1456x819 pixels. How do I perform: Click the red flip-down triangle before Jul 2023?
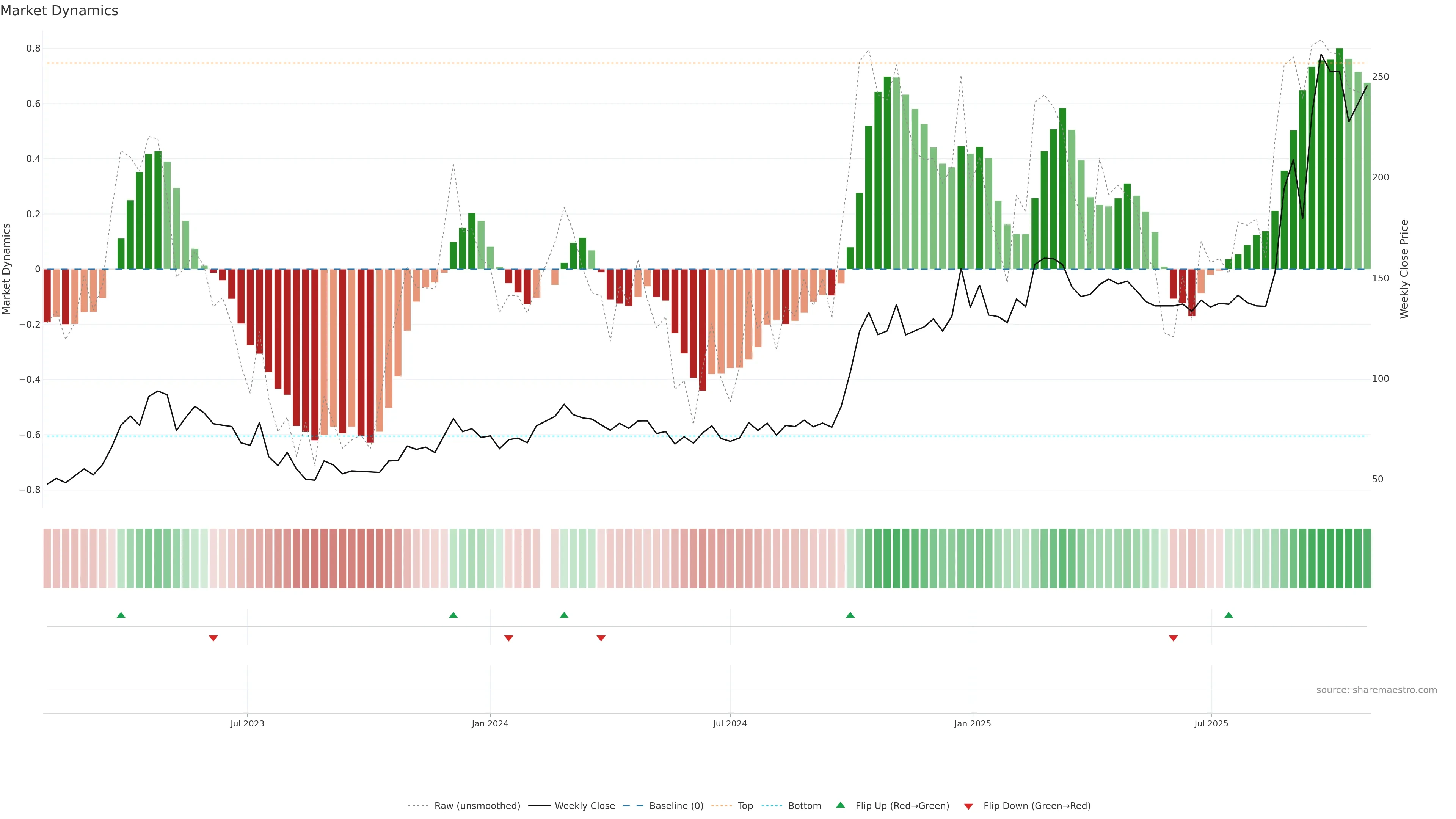pyautogui.click(x=213, y=638)
